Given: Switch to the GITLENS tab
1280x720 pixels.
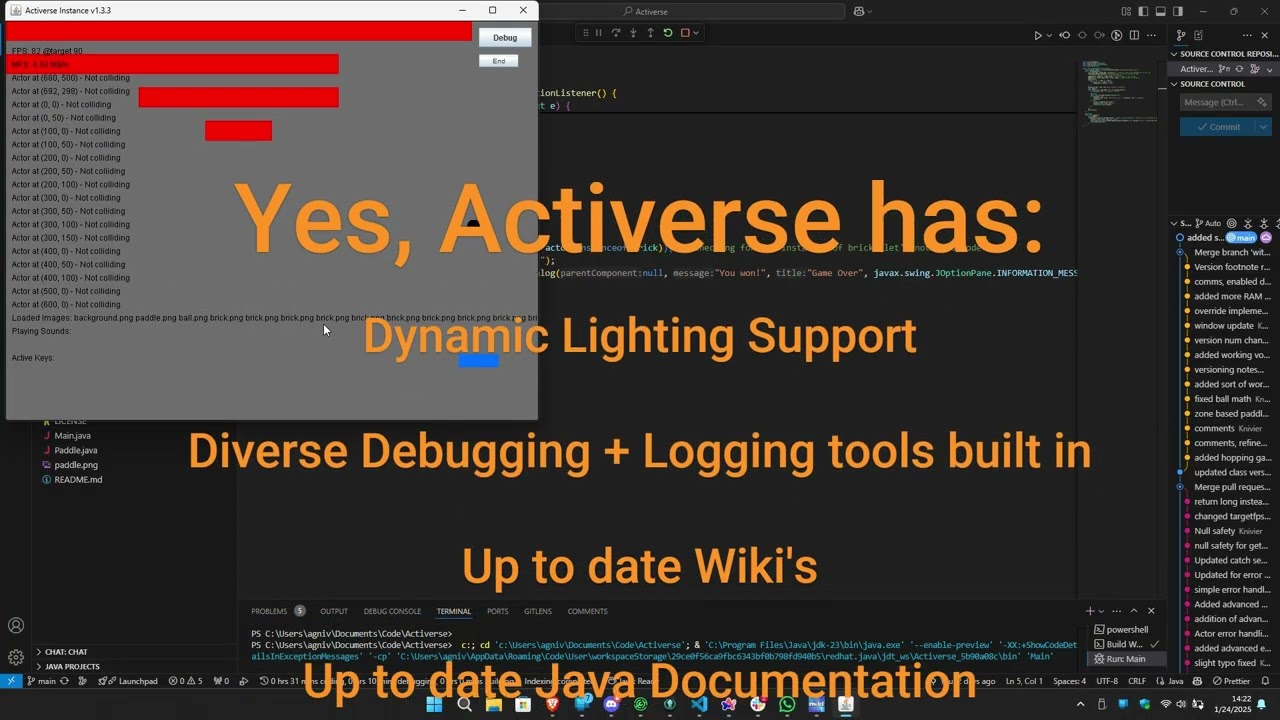Looking at the screenshot, I should [538, 611].
